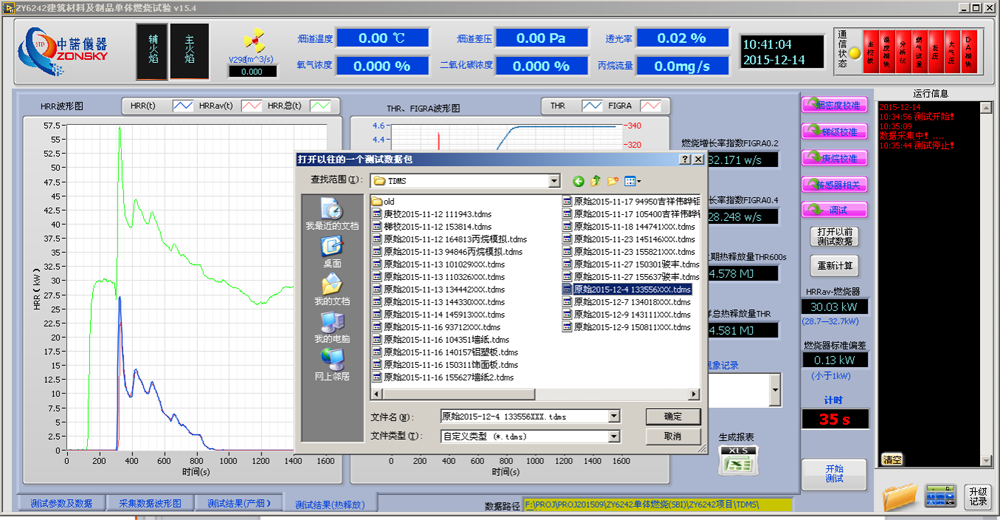This screenshot has width=1000, height=520.
Task: Open 我的文档 shortcut in places bar
Action: (332, 290)
